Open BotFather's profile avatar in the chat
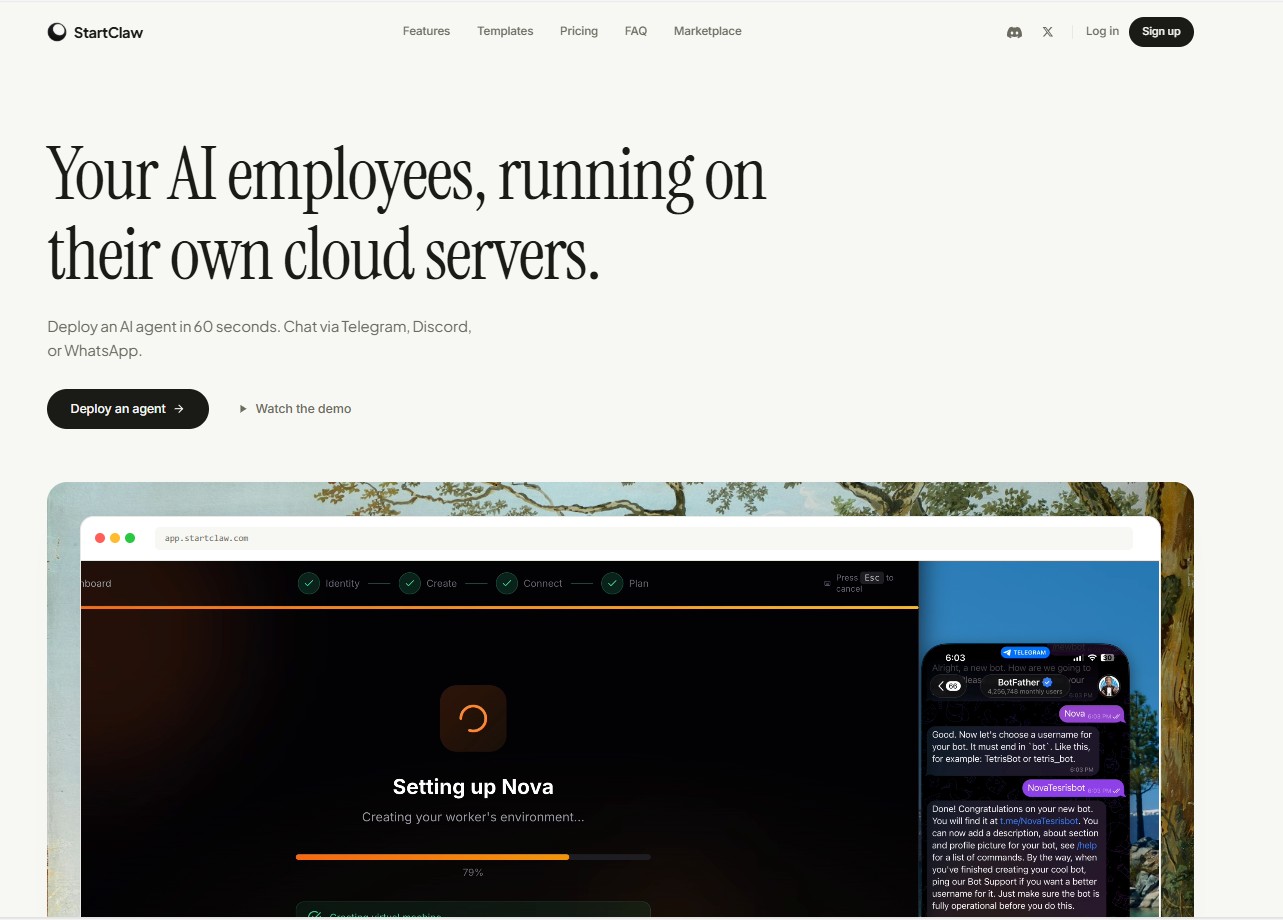The width and height of the screenshot is (1283, 920). pos(1109,686)
